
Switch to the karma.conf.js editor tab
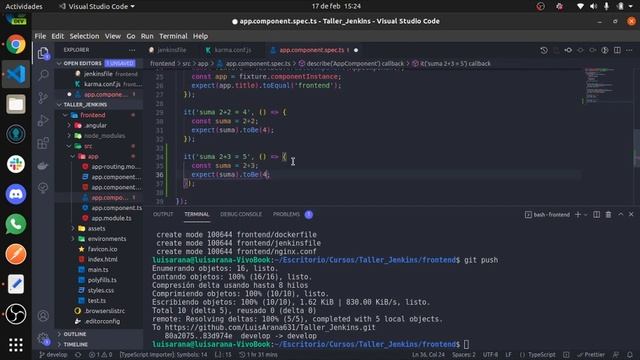(233, 50)
